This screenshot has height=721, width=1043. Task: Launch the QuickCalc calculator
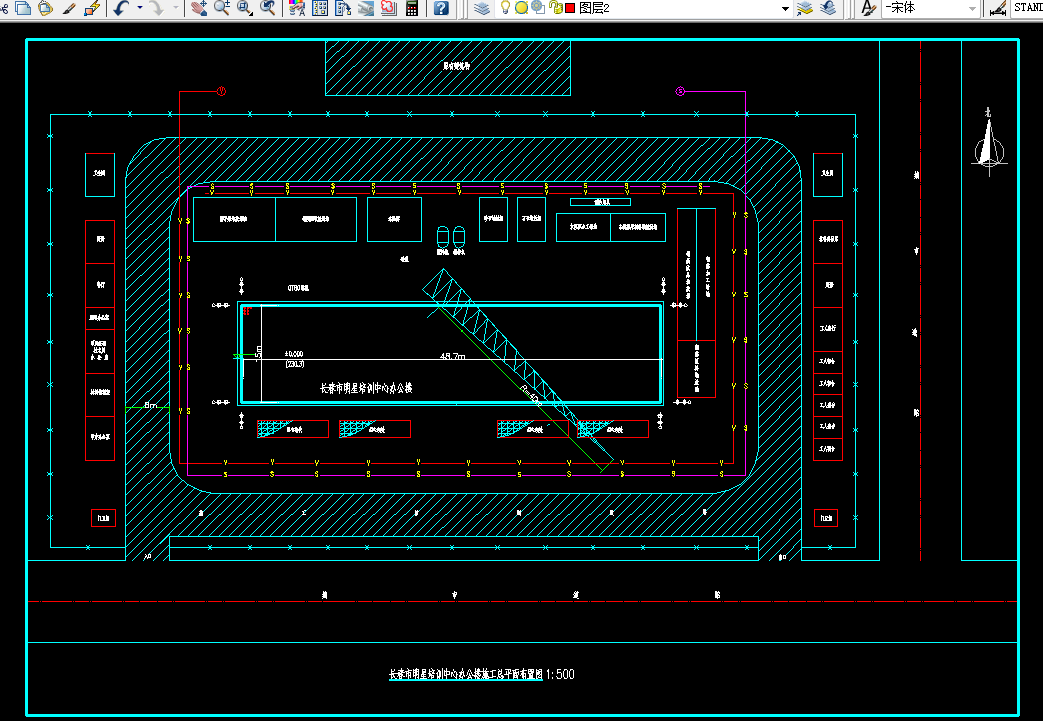tap(412, 8)
